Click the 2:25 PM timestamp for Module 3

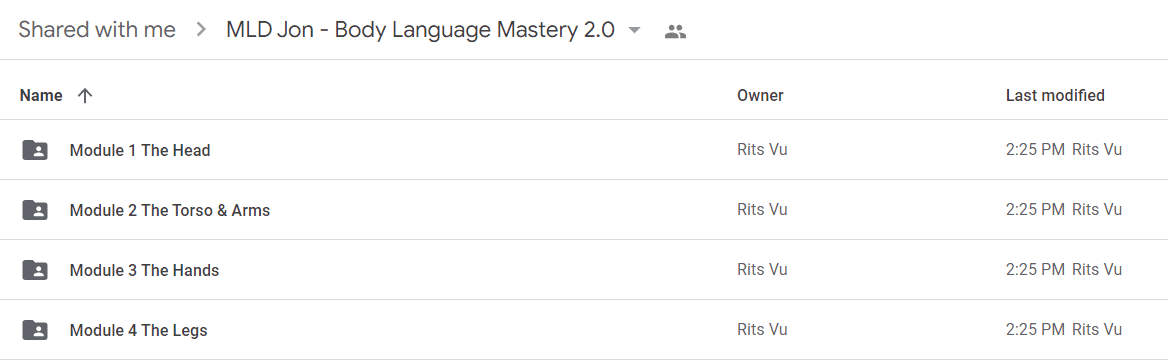1035,270
